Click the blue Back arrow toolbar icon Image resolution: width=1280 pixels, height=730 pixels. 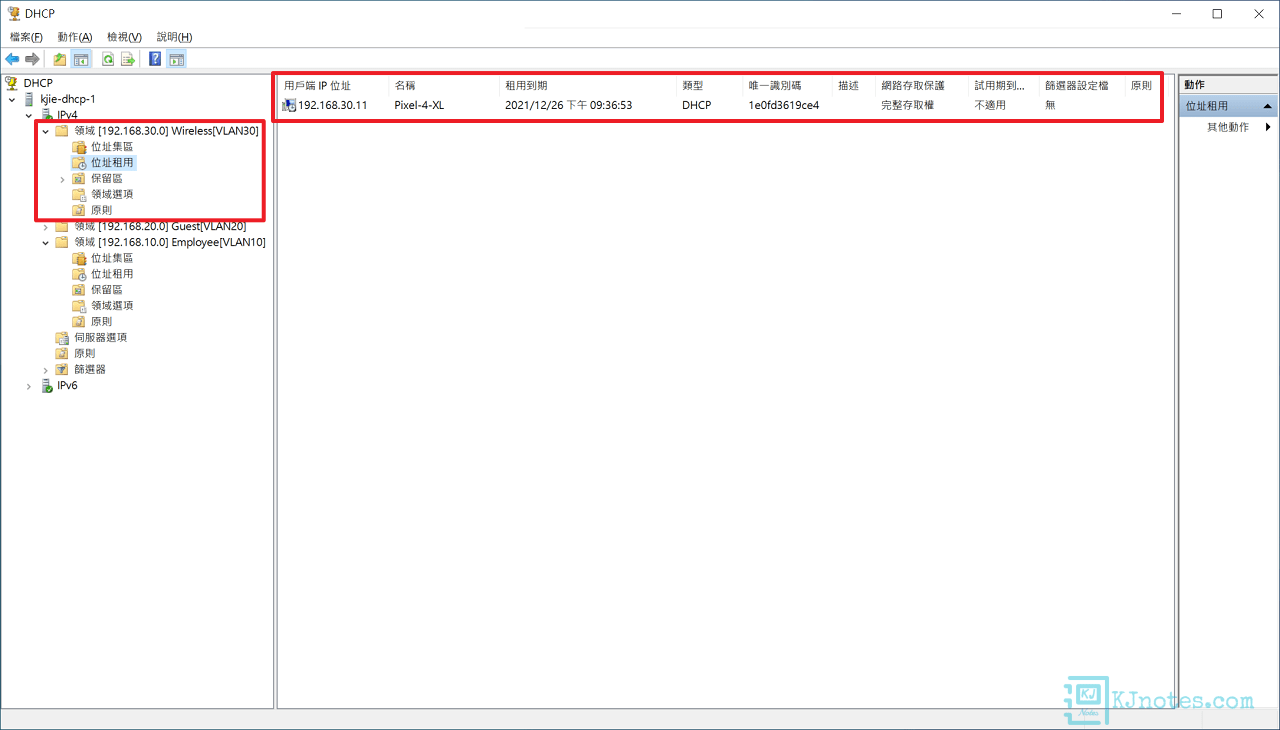click(x=13, y=59)
